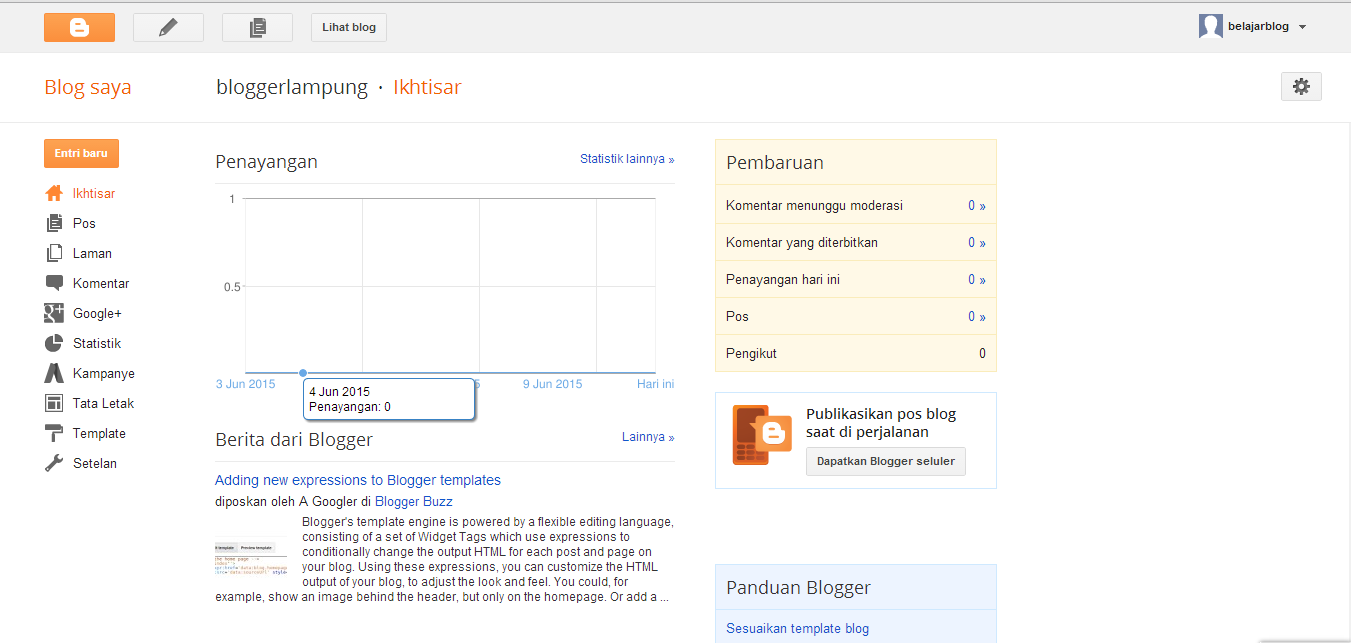This screenshot has height=643, width=1351.
Task: Open the count link for Komentar yang diterbitkan
Action: pos(977,243)
